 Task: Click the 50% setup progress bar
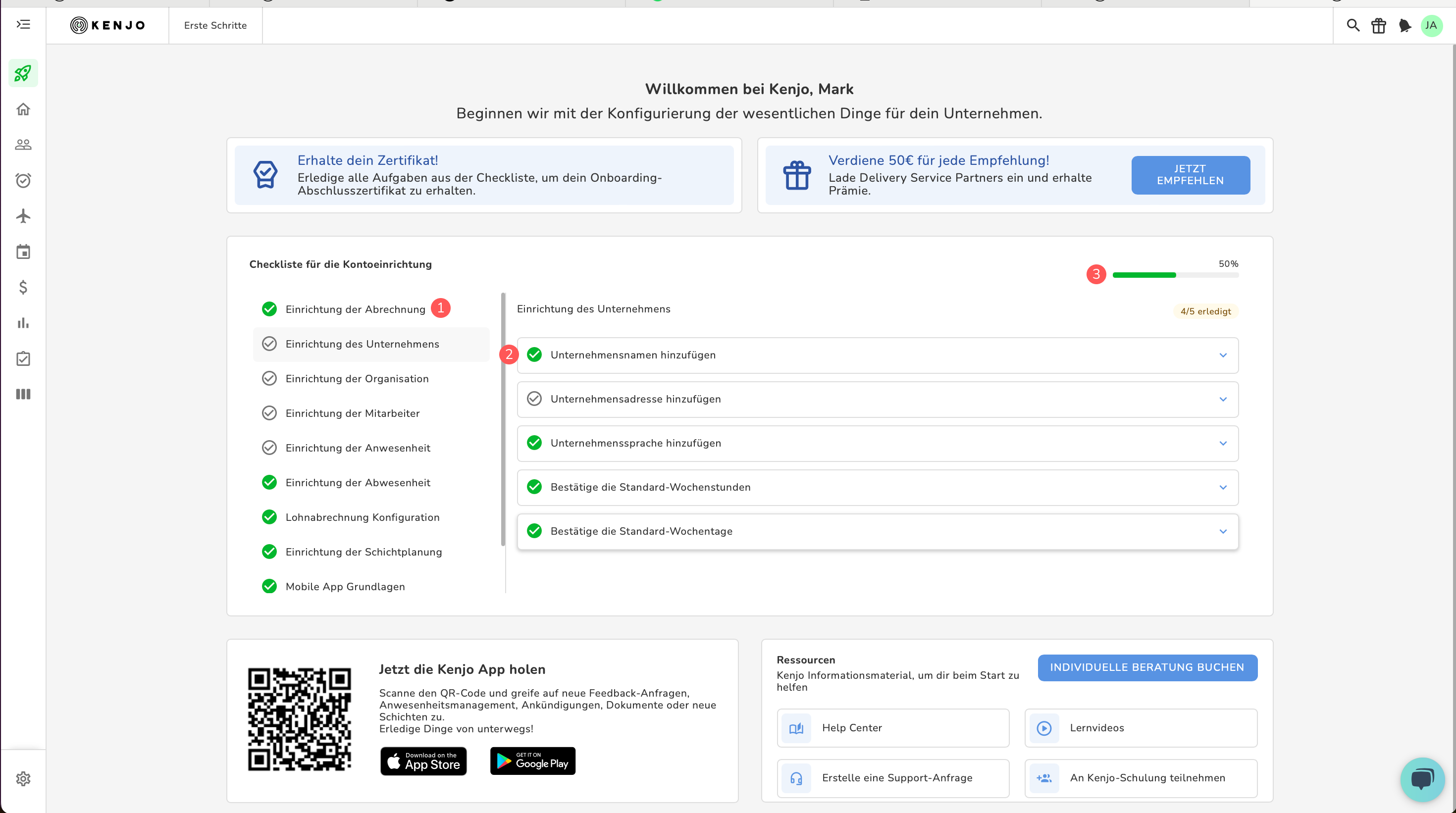[x=1175, y=275]
